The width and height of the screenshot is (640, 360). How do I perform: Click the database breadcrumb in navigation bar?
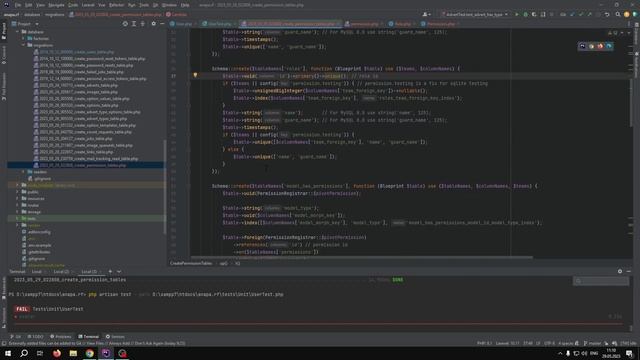pos(32,14)
